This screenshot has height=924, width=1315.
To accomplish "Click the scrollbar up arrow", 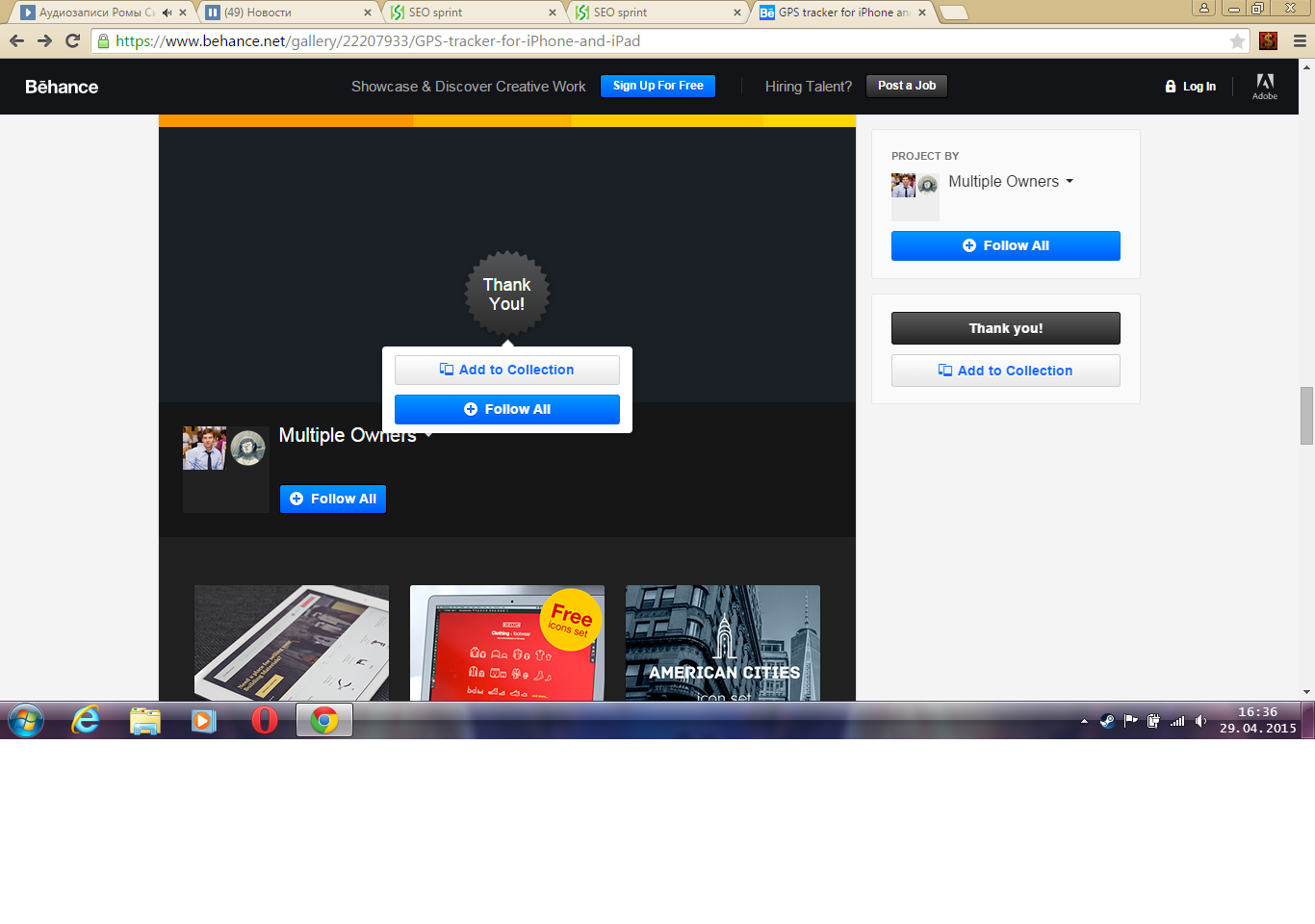I will coord(1306,67).
